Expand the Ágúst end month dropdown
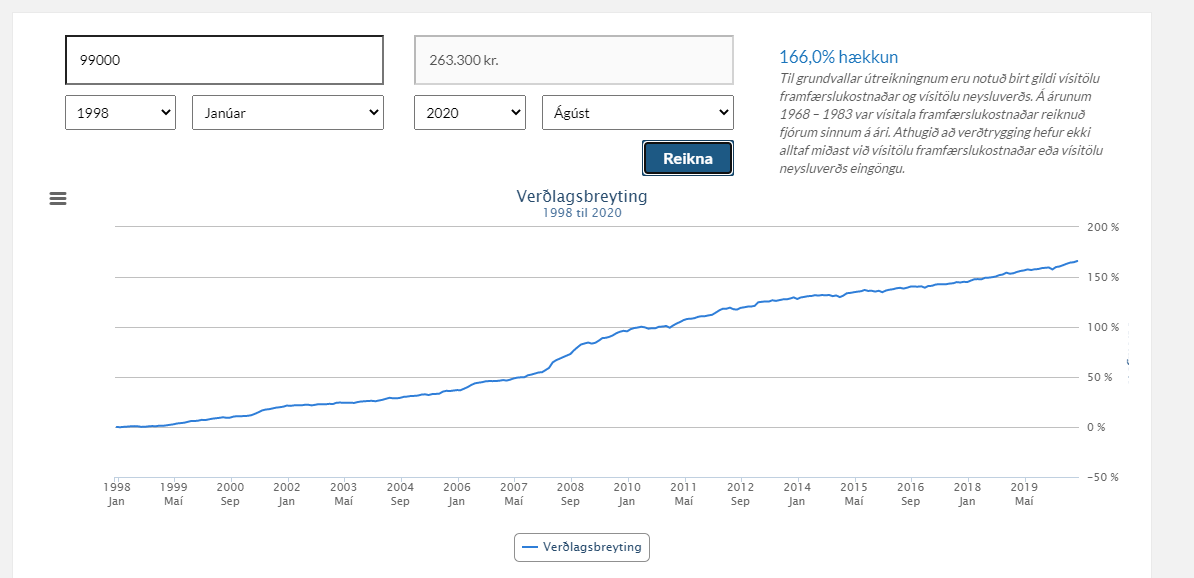Viewport: 1194px width, 578px height. tap(637, 113)
